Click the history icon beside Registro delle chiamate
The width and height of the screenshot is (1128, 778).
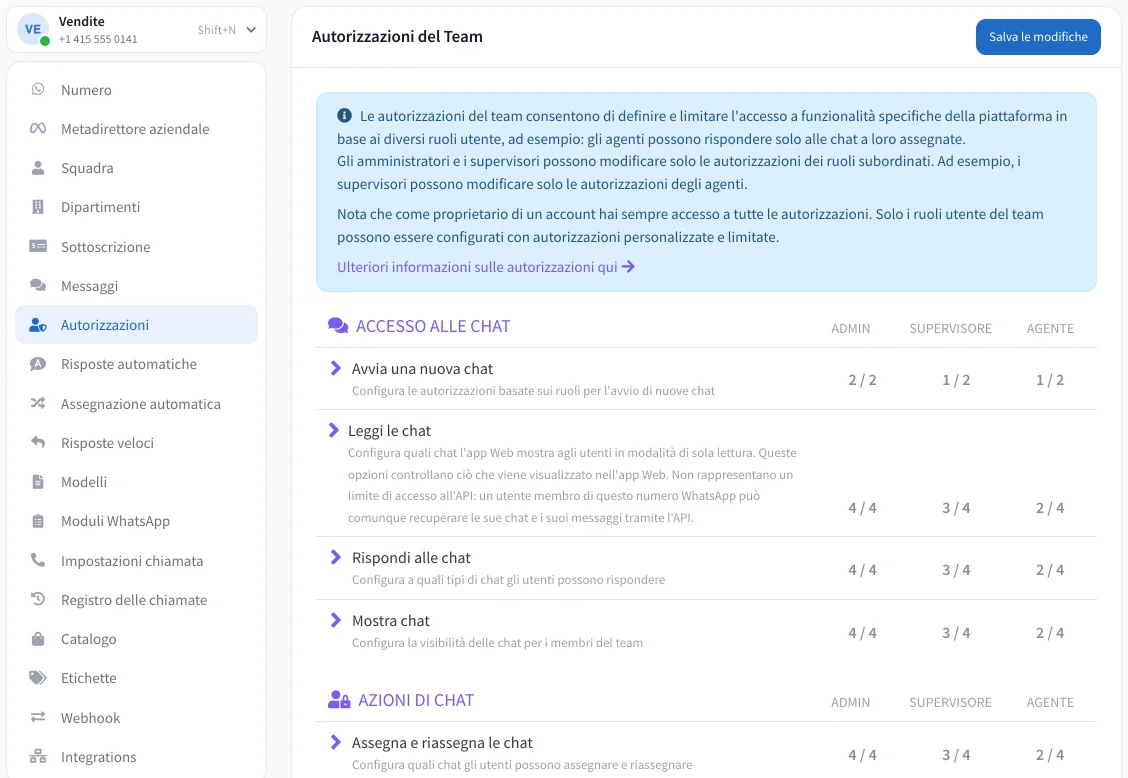click(38, 599)
